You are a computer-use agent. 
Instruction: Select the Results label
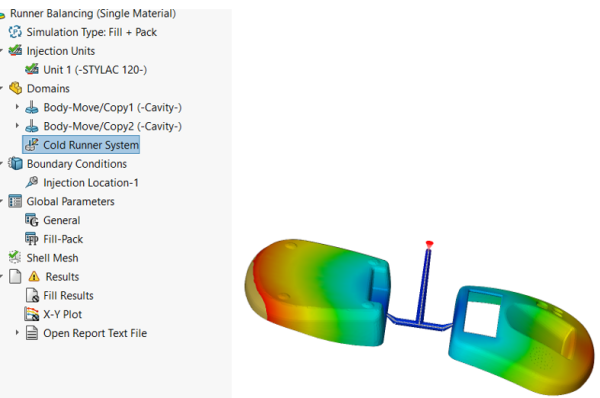click(x=62, y=277)
